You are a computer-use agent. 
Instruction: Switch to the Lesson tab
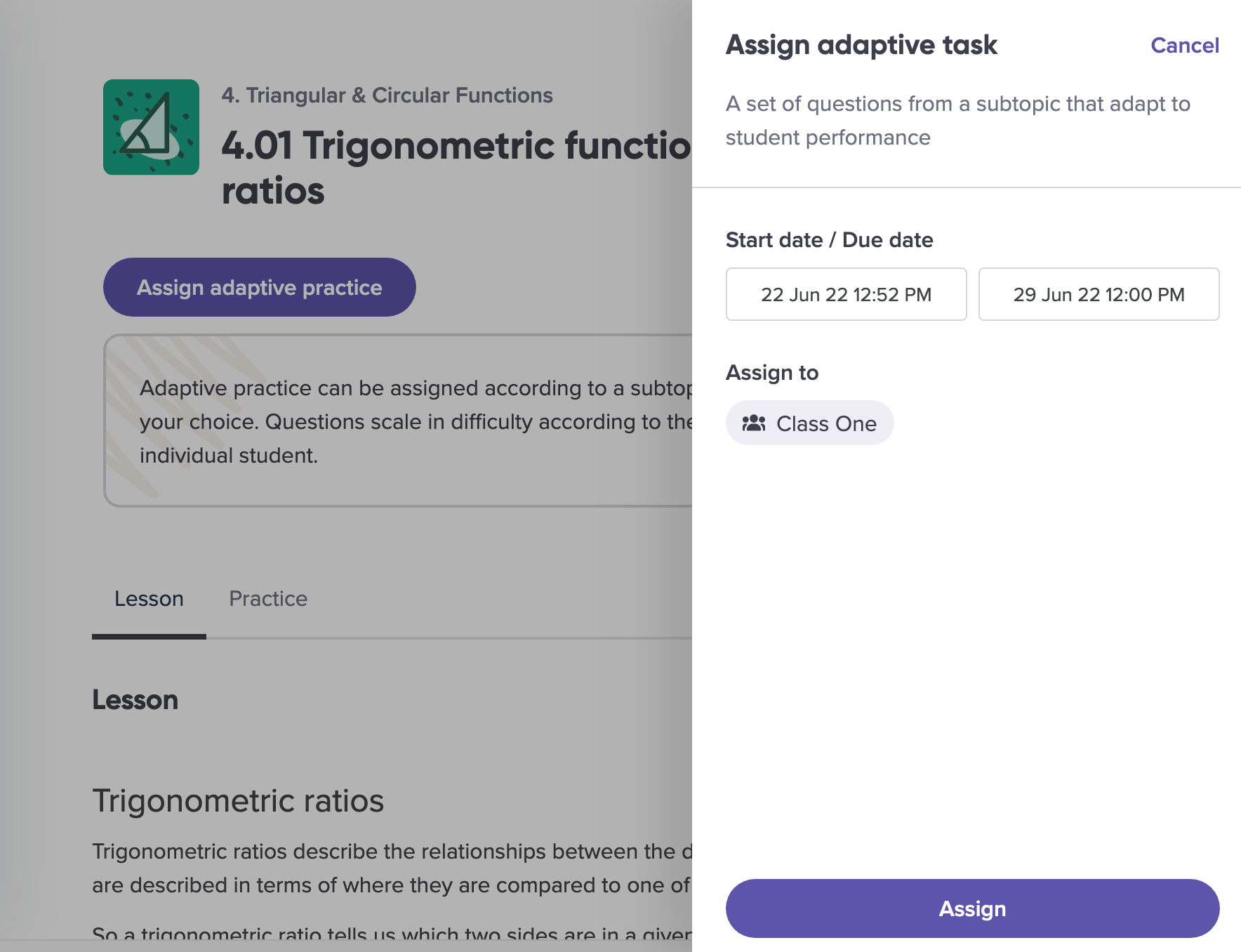click(149, 599)
